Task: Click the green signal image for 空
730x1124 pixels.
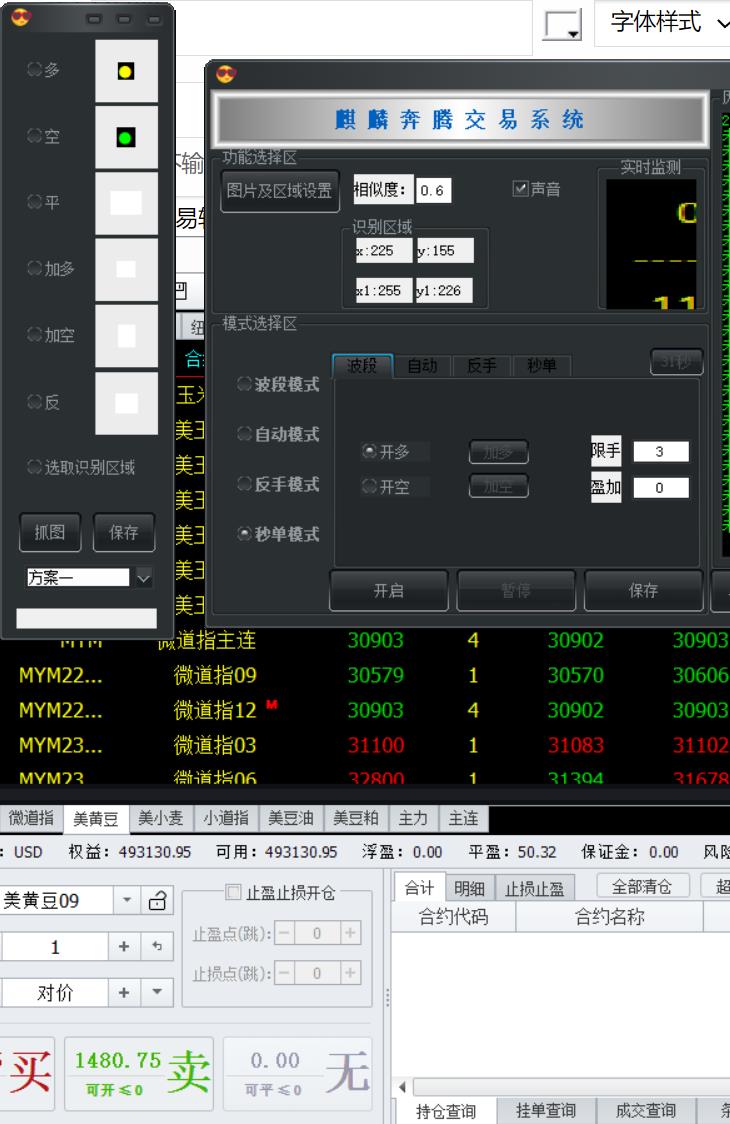Action: 126,138
